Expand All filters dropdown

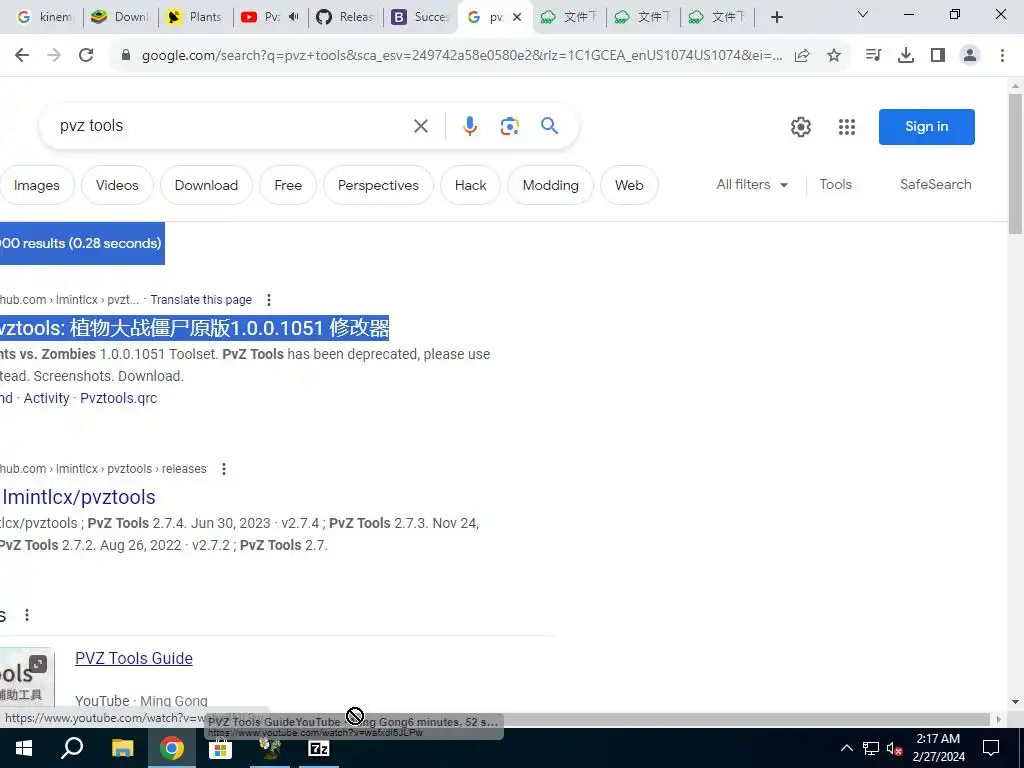click(752, 185)
